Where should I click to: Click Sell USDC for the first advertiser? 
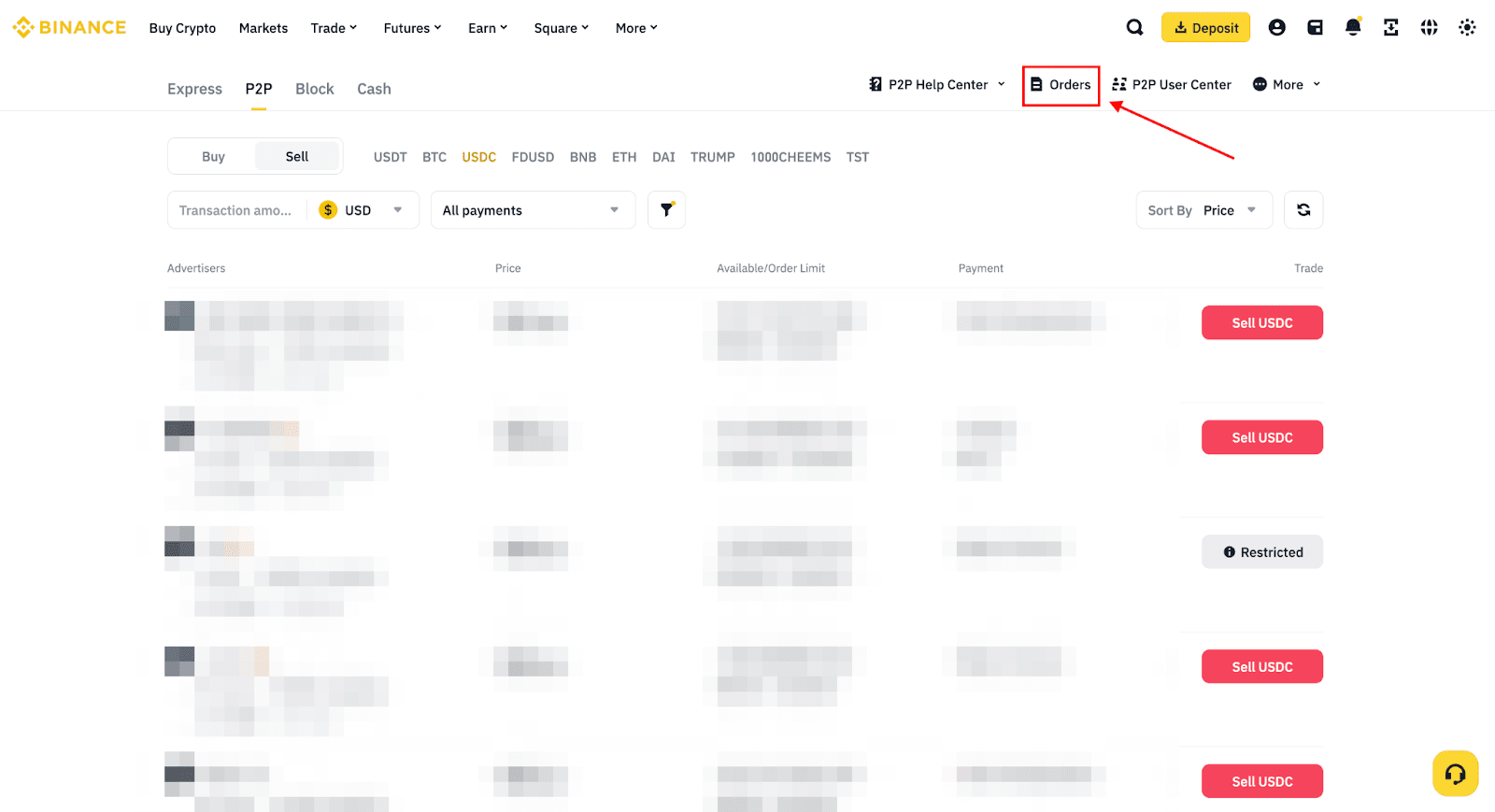[1262, 322]
